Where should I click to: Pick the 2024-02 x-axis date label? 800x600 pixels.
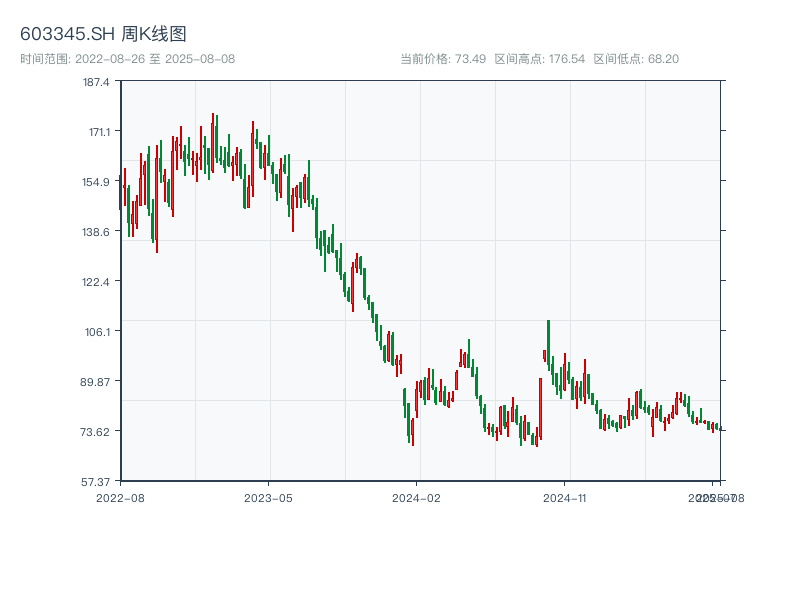(416, 497)
